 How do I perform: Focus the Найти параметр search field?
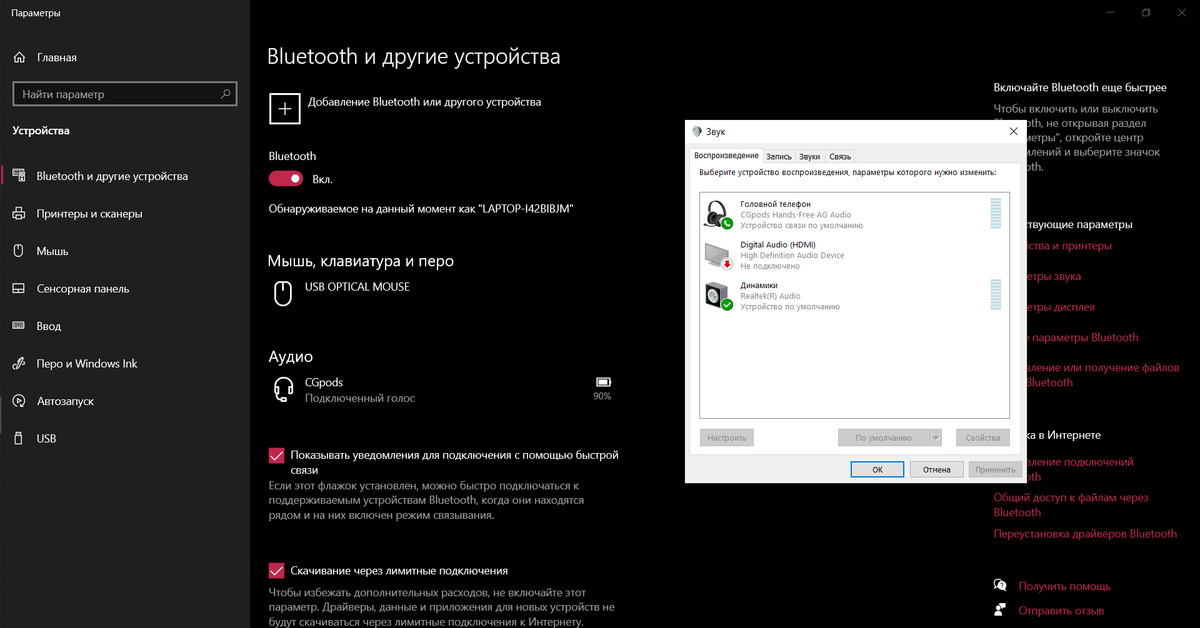[125, 94]
